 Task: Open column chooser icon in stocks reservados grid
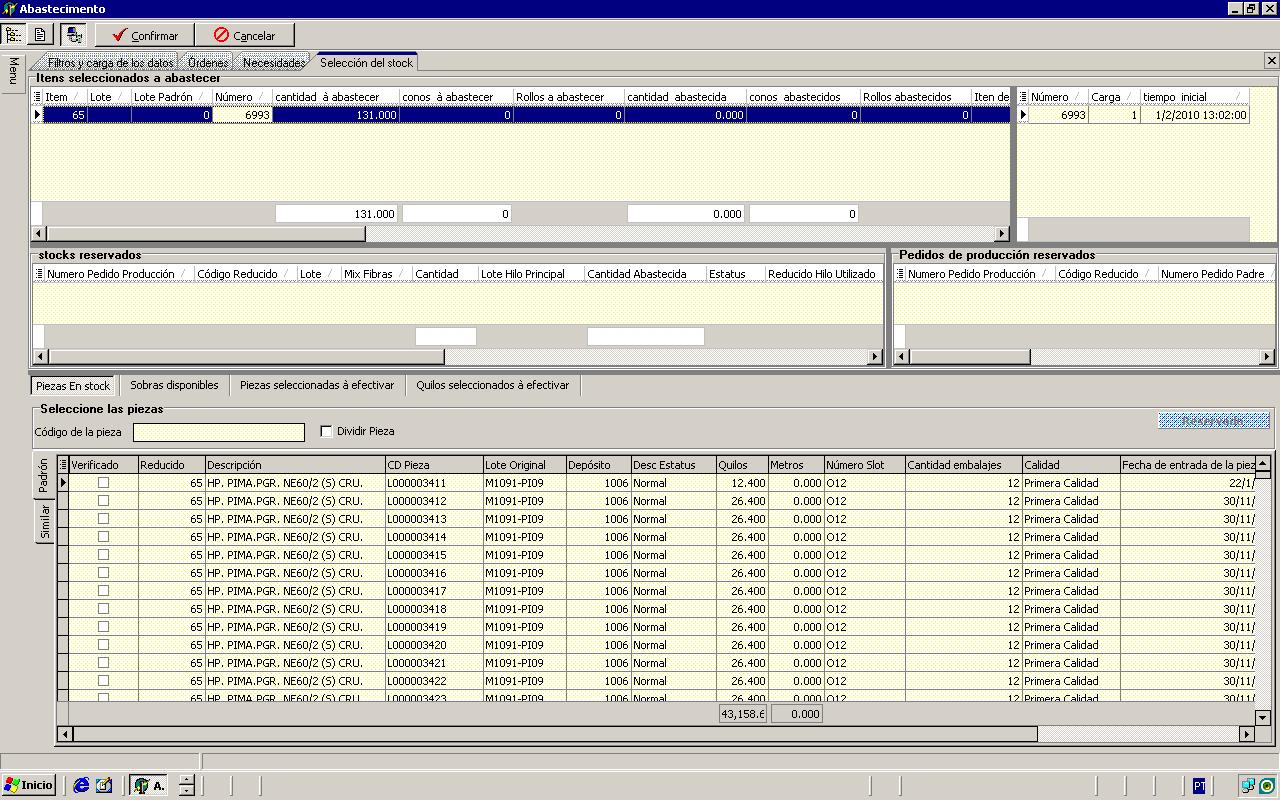click(x=39, y=274)
